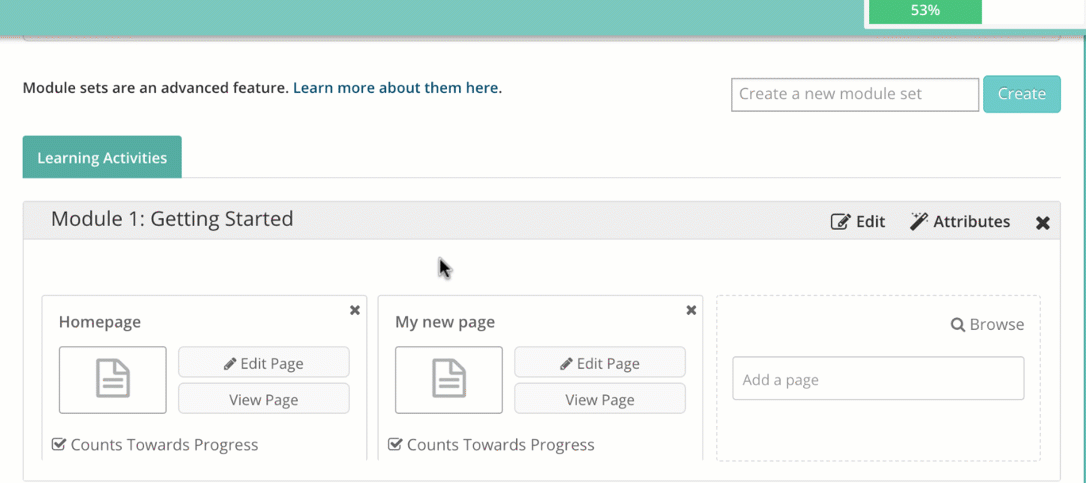Click the My new page card title

pos(445,322)
